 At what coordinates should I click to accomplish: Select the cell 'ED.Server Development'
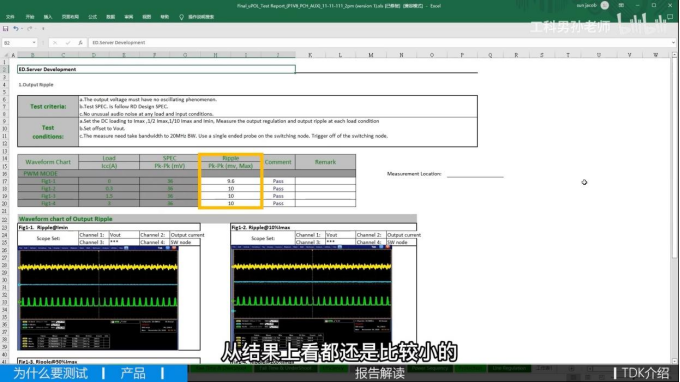156,69
